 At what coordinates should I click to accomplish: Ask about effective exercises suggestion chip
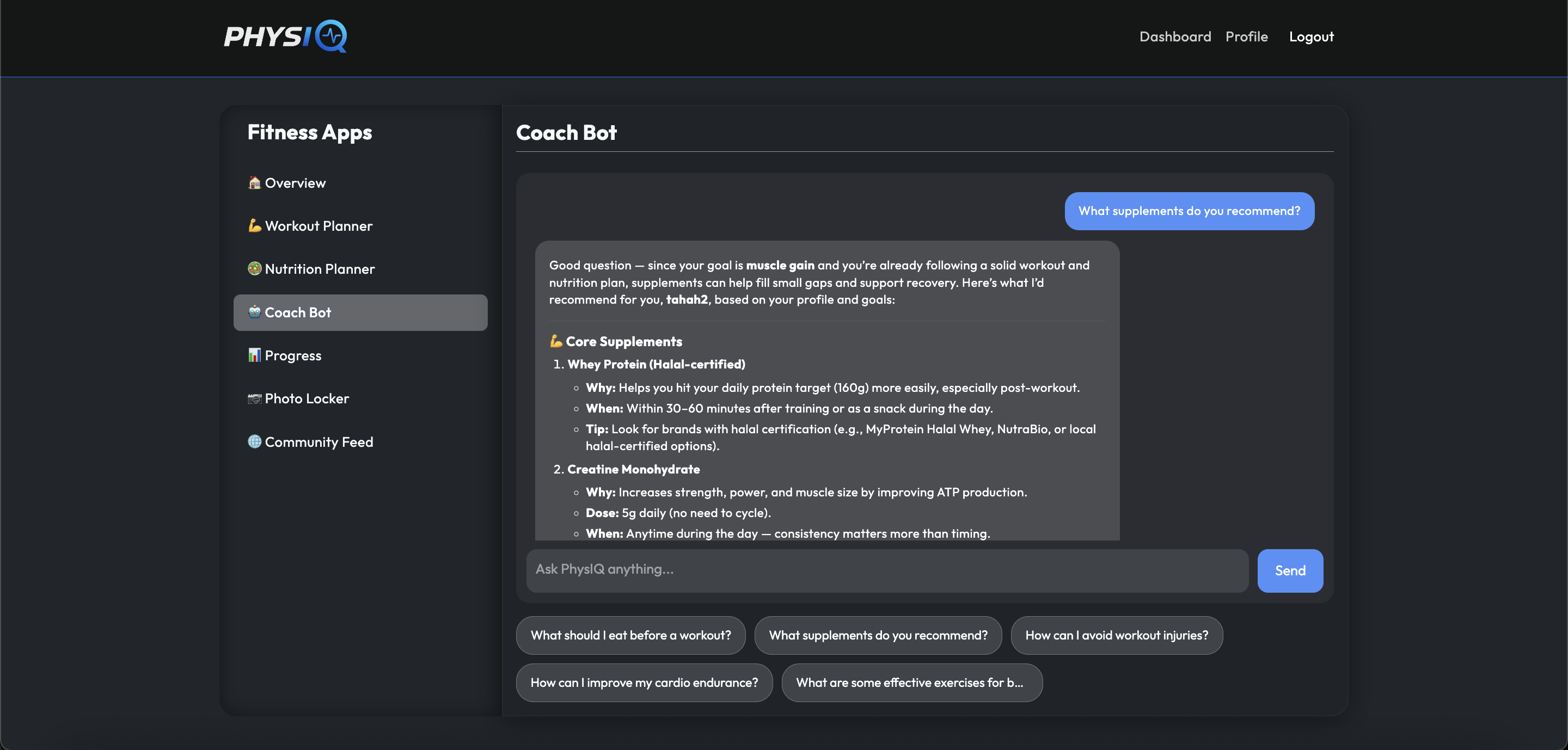(x=911, y=683)
